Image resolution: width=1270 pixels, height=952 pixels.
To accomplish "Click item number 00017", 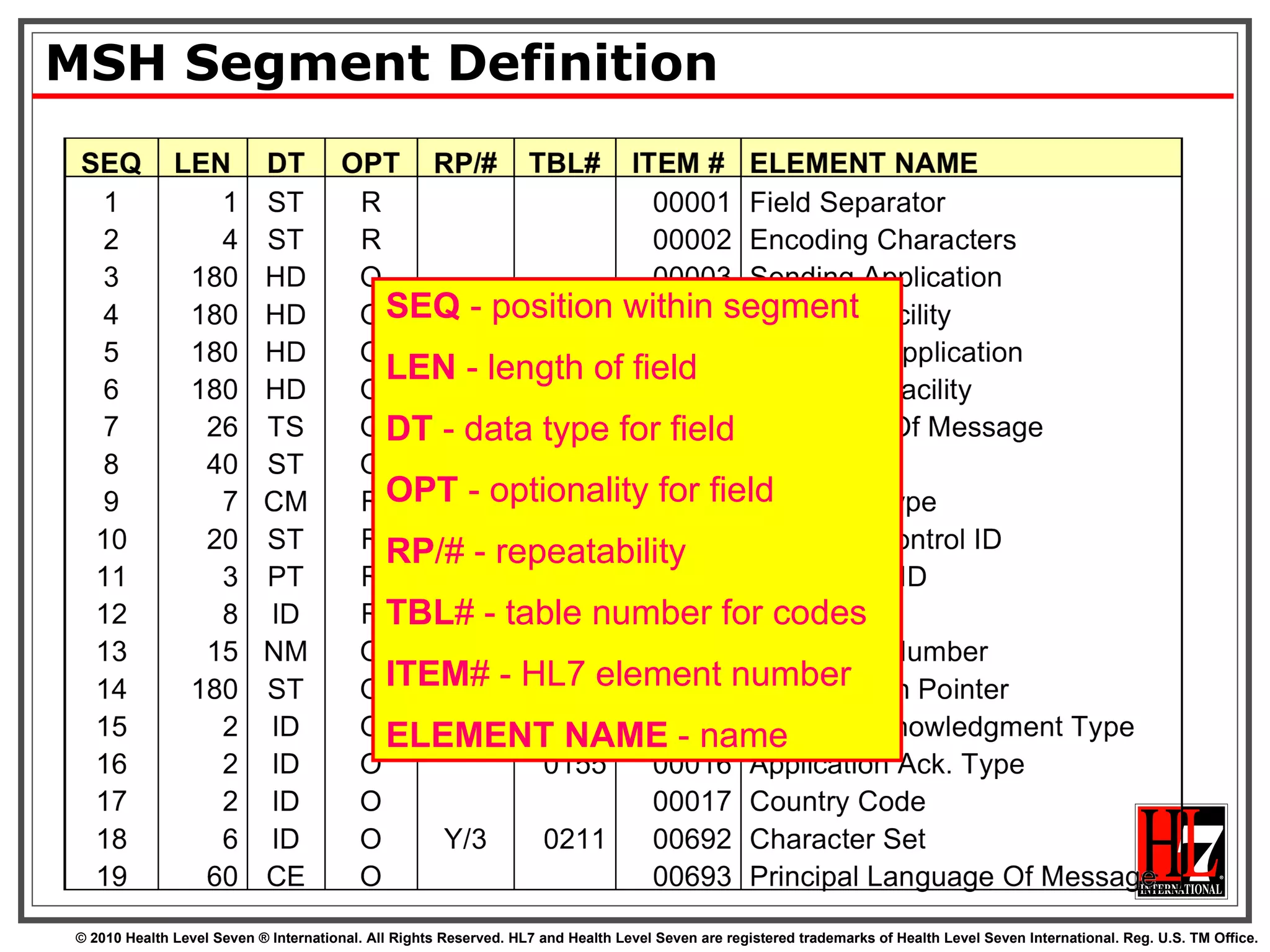I will 691,802.
